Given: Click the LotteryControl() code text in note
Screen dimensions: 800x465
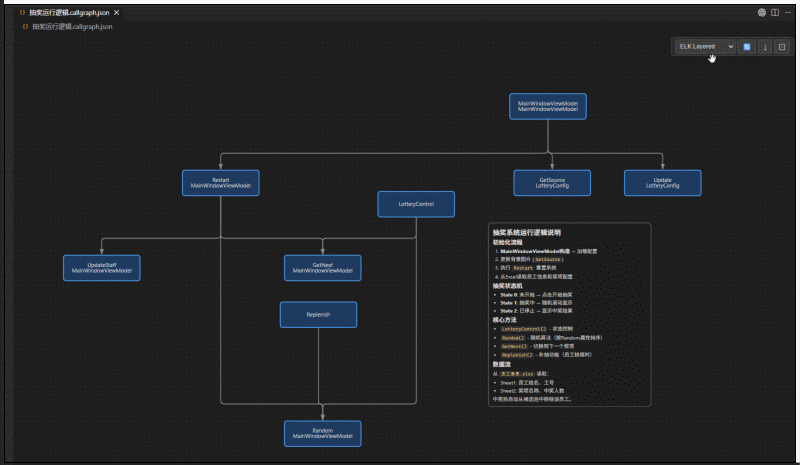Looking at the screenshot, I should (x=523, y=329).
